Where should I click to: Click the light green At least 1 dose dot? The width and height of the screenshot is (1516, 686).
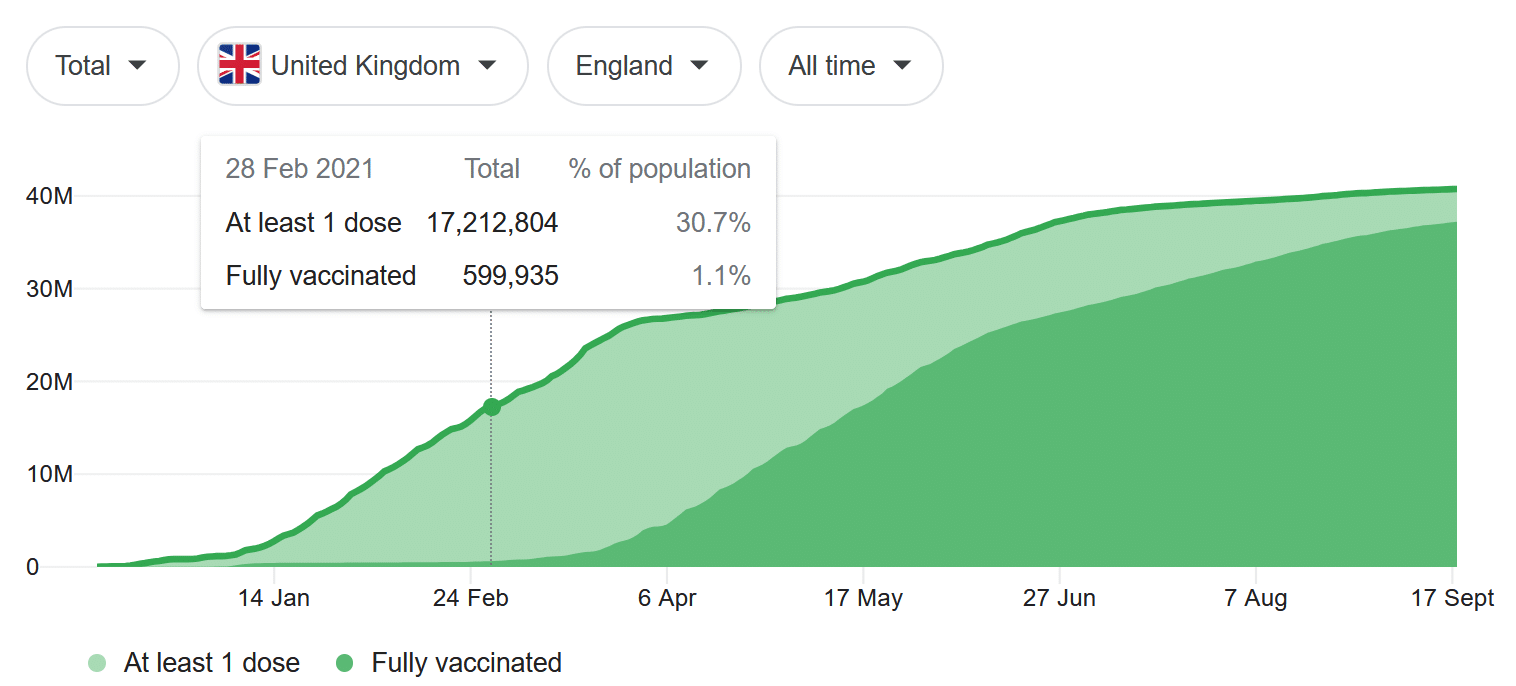click(x=97, y=662)
